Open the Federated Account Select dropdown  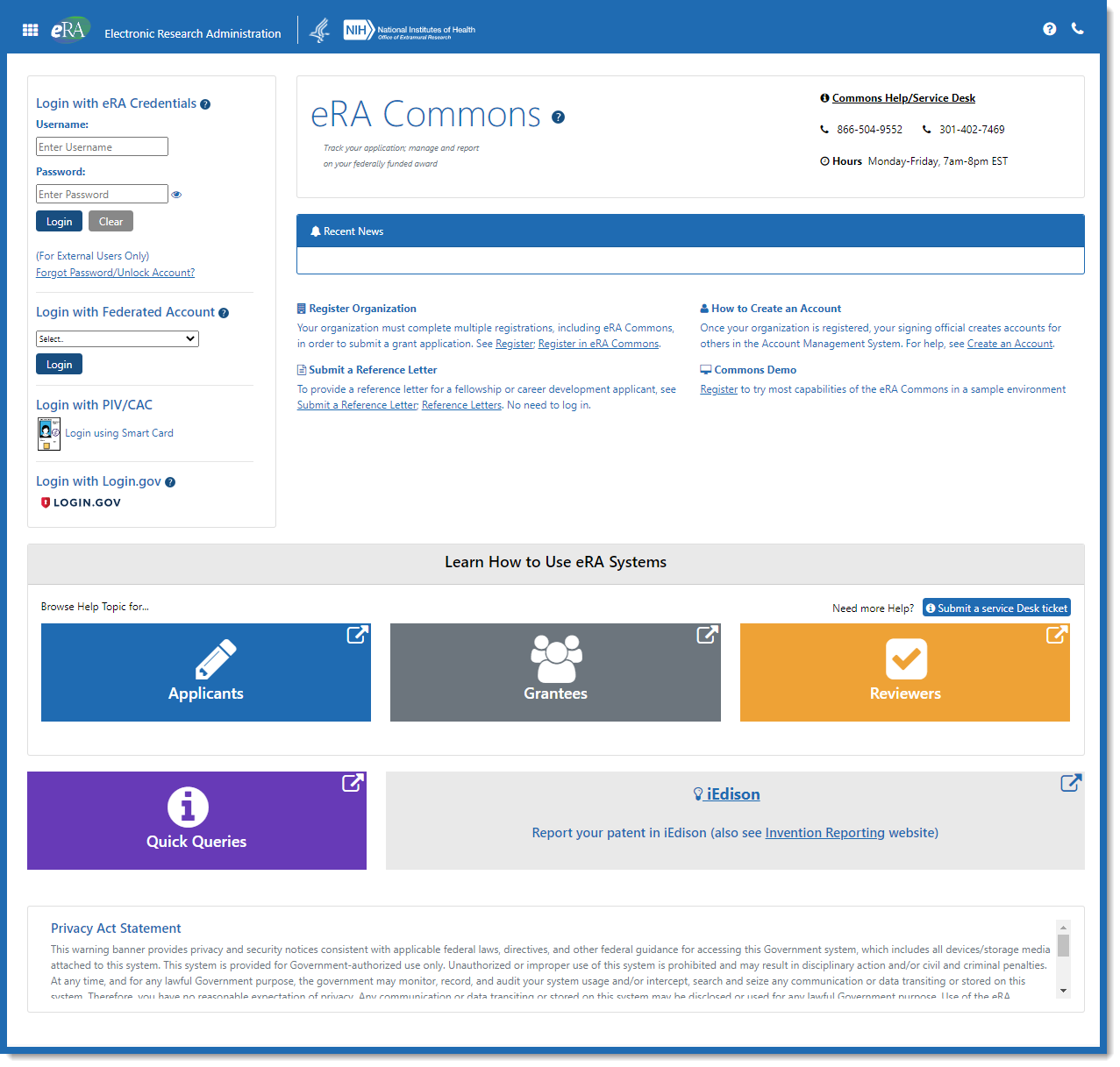[x=118, y=339]
